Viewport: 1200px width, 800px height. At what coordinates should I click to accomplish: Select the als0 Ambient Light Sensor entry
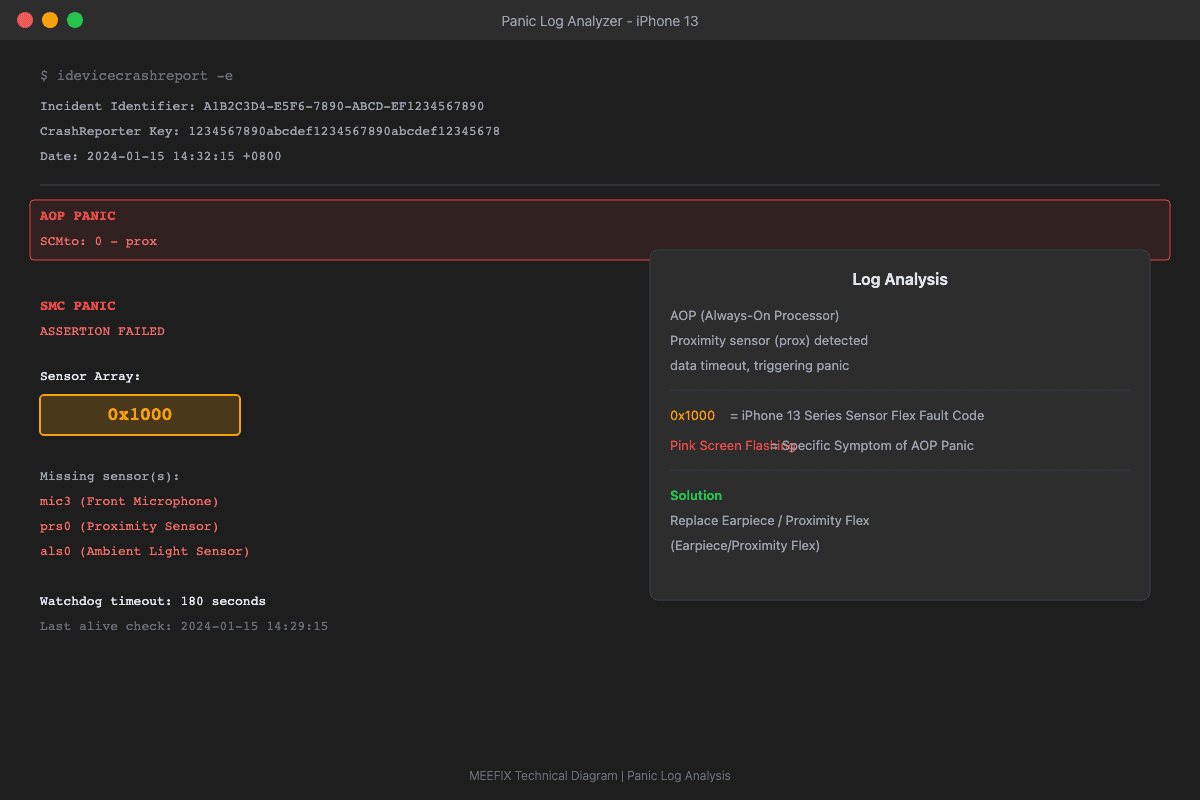point(144,551)
